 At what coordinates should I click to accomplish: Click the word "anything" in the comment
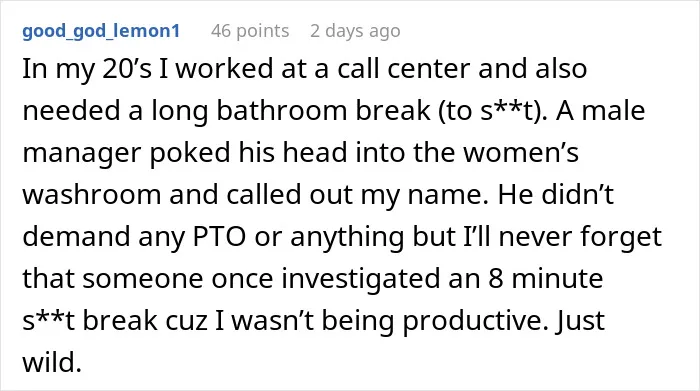347,237
